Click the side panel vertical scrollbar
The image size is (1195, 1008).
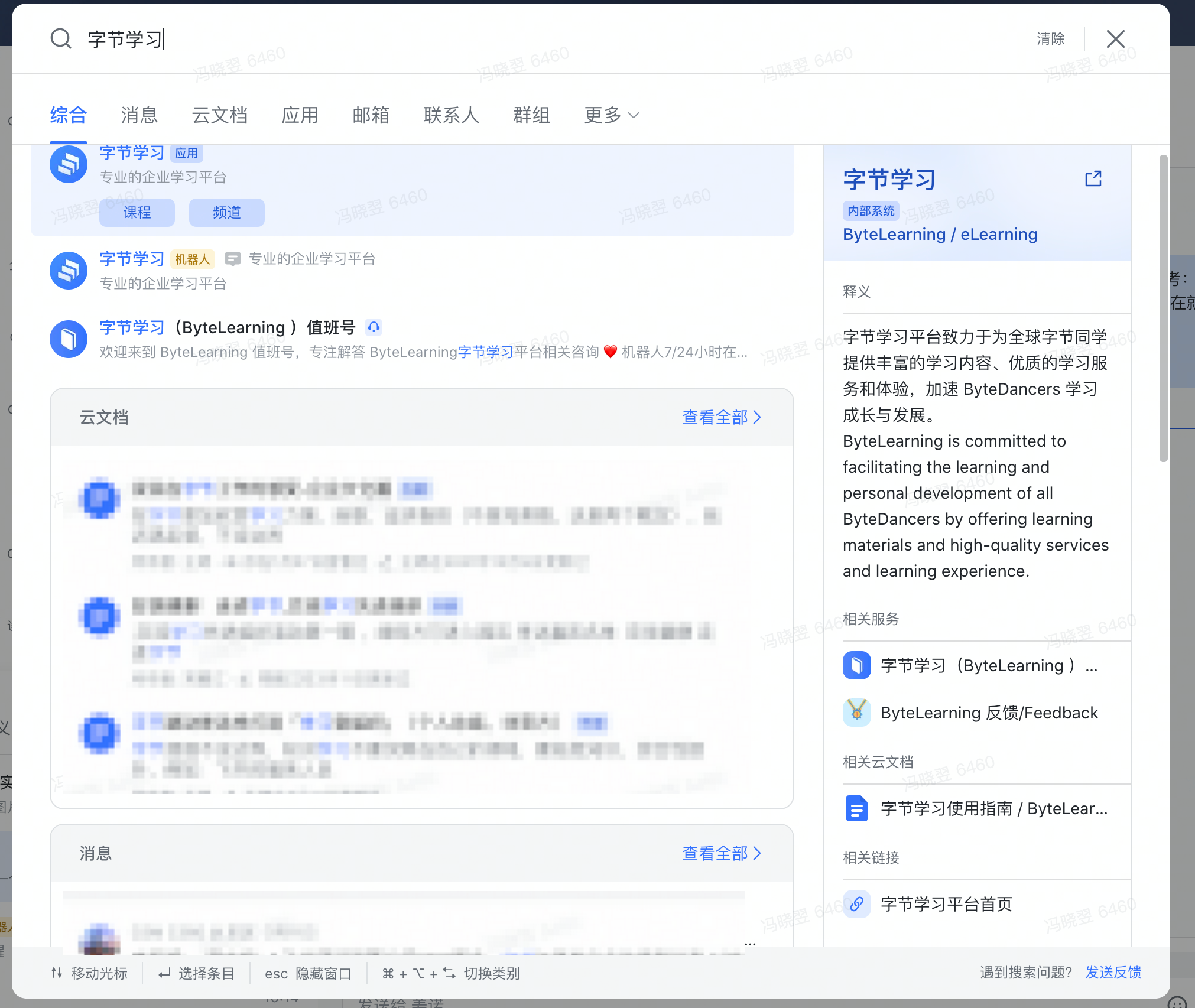(x=1163, y=308)
